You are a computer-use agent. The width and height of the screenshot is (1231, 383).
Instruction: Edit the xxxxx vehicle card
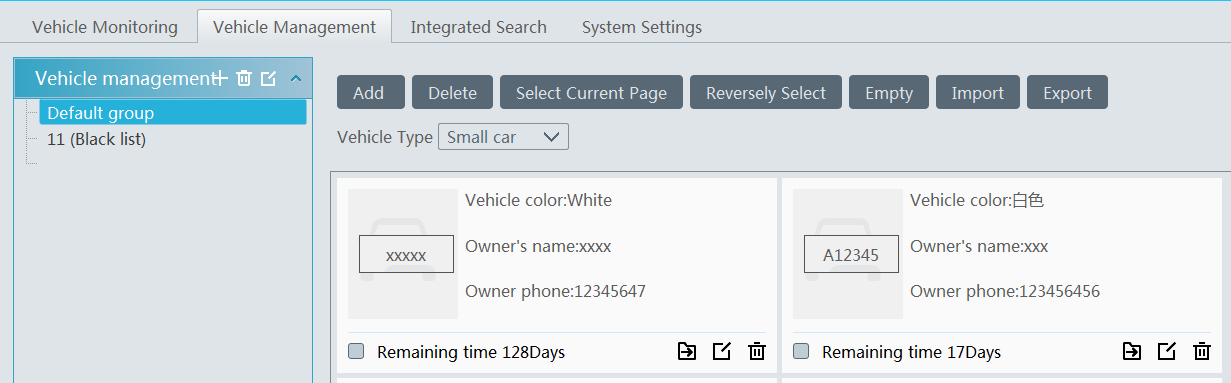tap(722, 351)
